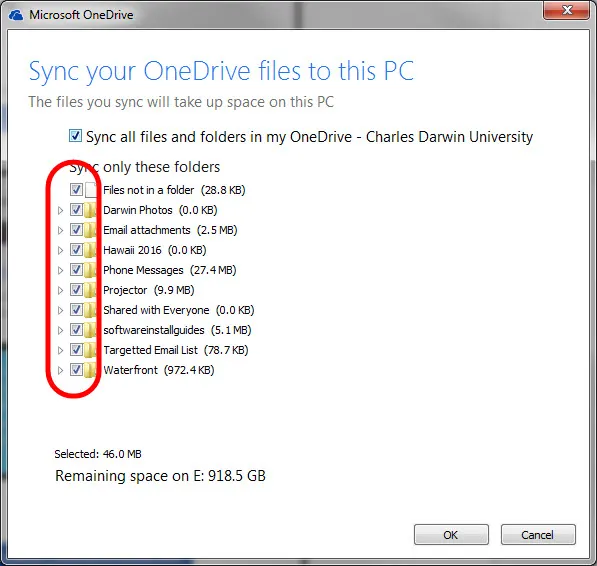Uncheck the Darwin Photos checkbox
Screen dimensions: 597x566
(76, 210)
